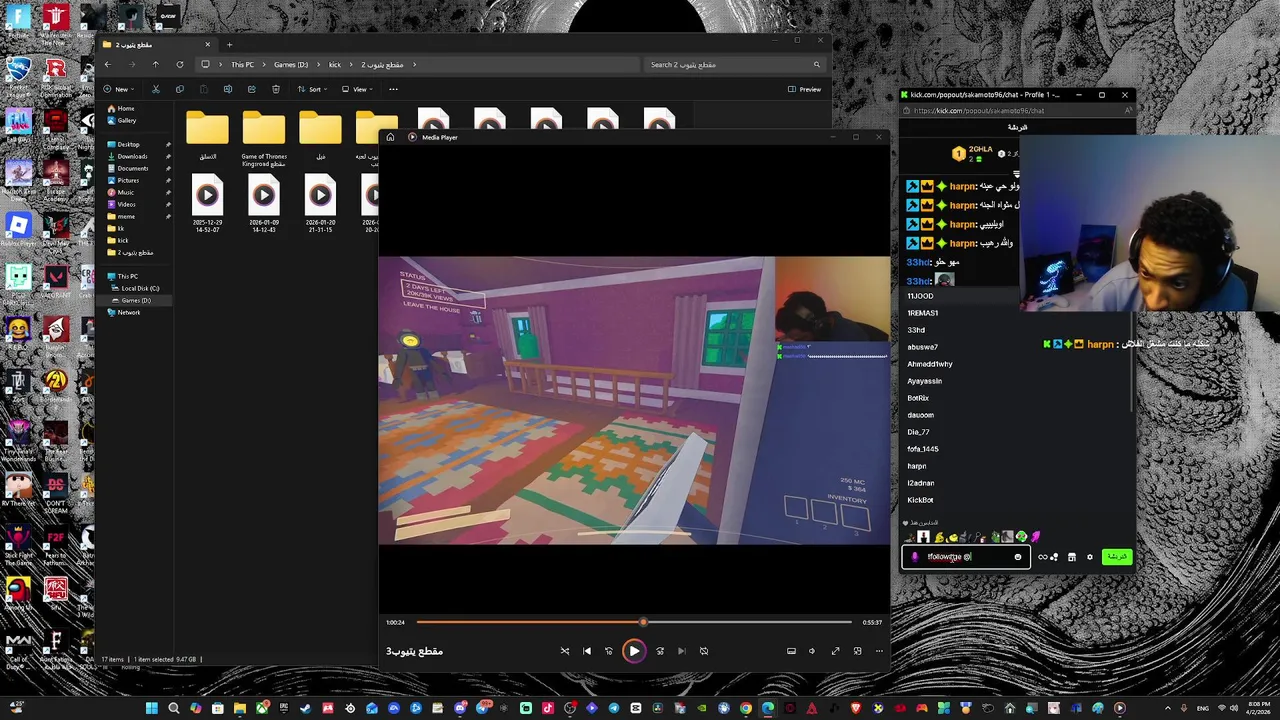Skip forward 30 seconds in Media Player
Viewport: 1280px width, 720px height.
pyautogui.click(x=660, y=651)
